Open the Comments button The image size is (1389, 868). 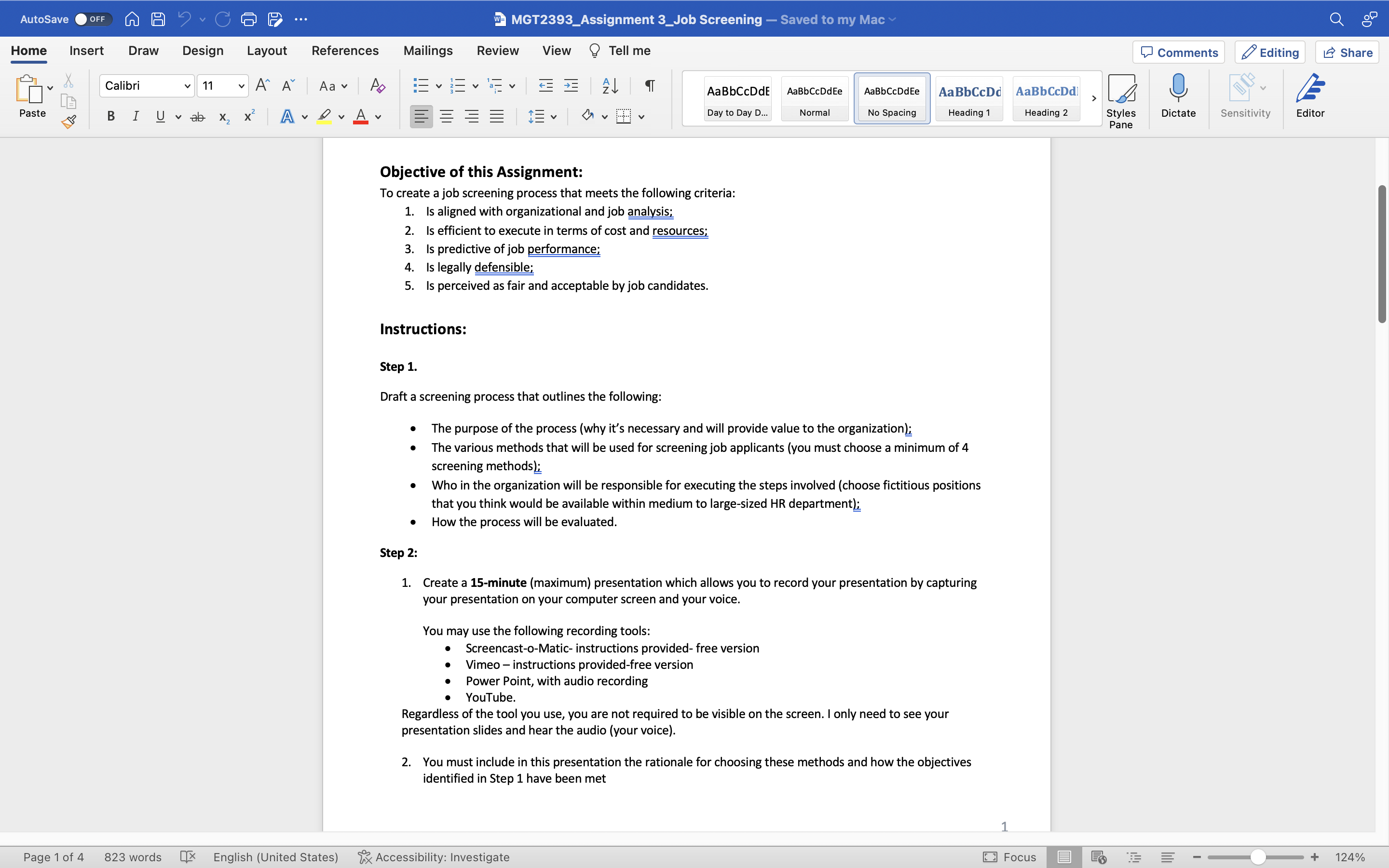click(x=1178, y=53)
